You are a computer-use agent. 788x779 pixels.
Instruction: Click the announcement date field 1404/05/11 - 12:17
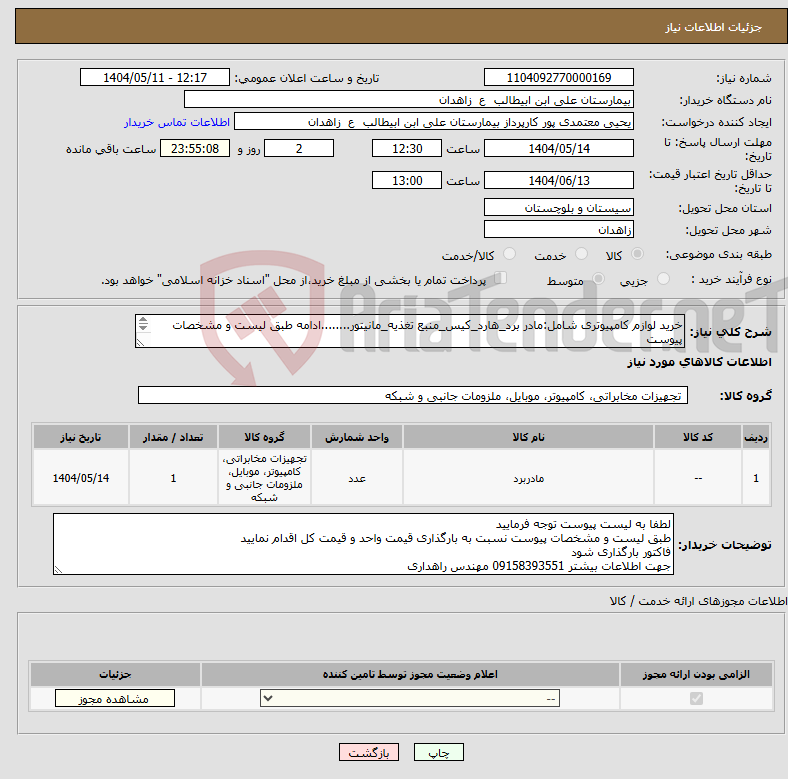coord(155,77)
